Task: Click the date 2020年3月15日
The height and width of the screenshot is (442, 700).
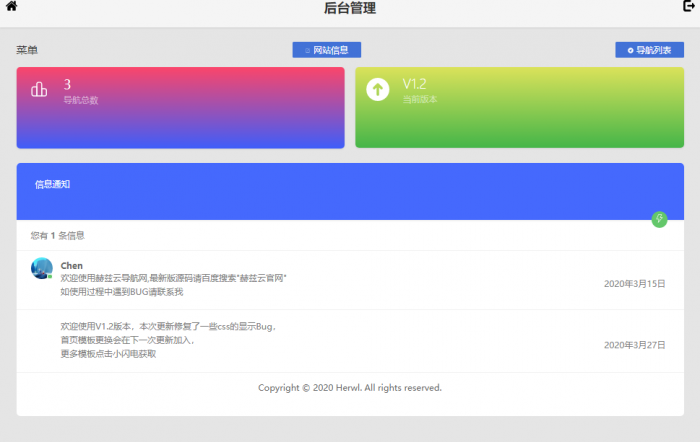Action: tap(634, 284)
